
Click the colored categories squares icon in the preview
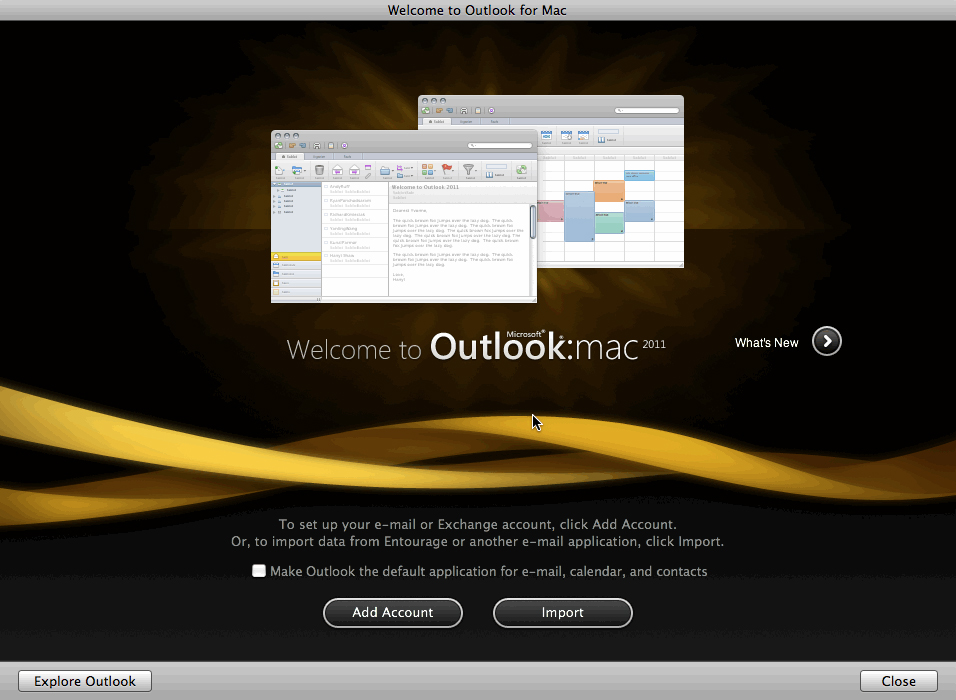[x=427, y=170]
